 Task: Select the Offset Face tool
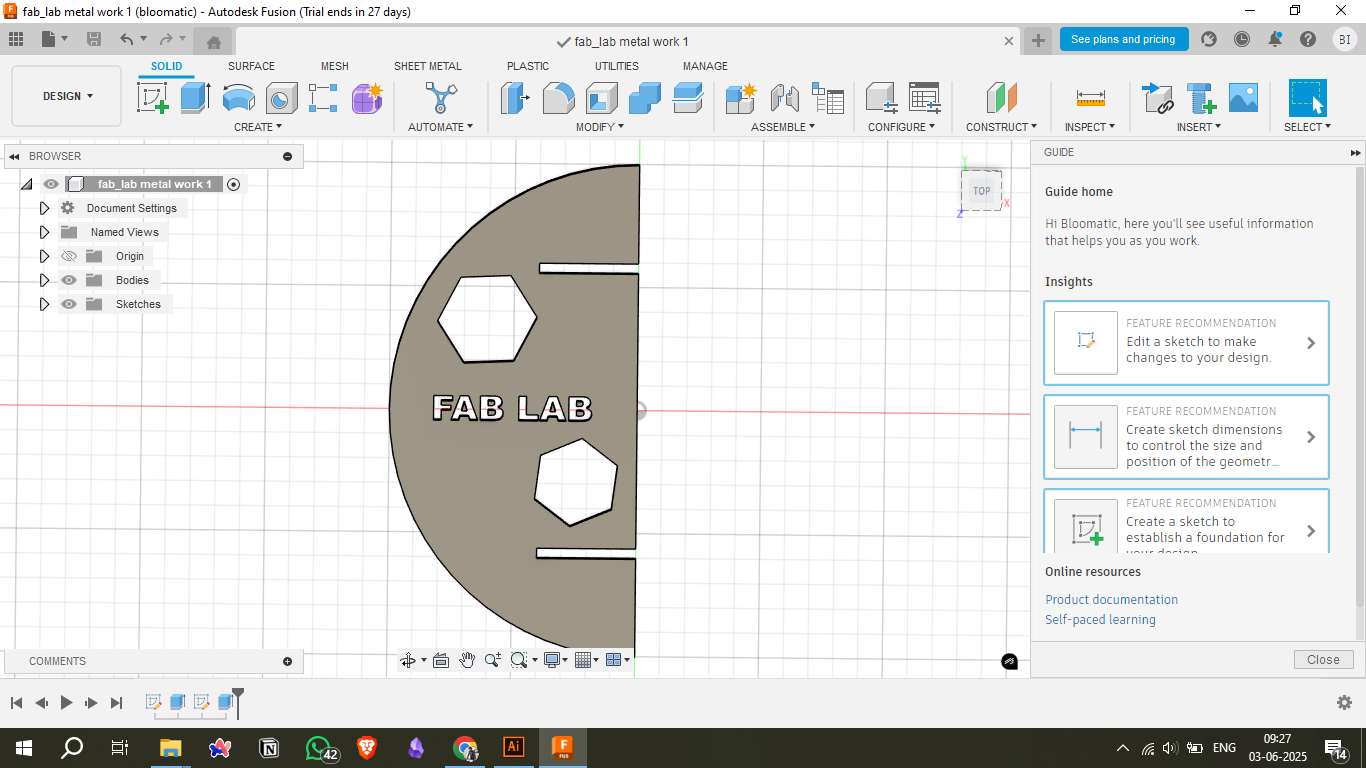pyautogui.click(x=688, y=98)
